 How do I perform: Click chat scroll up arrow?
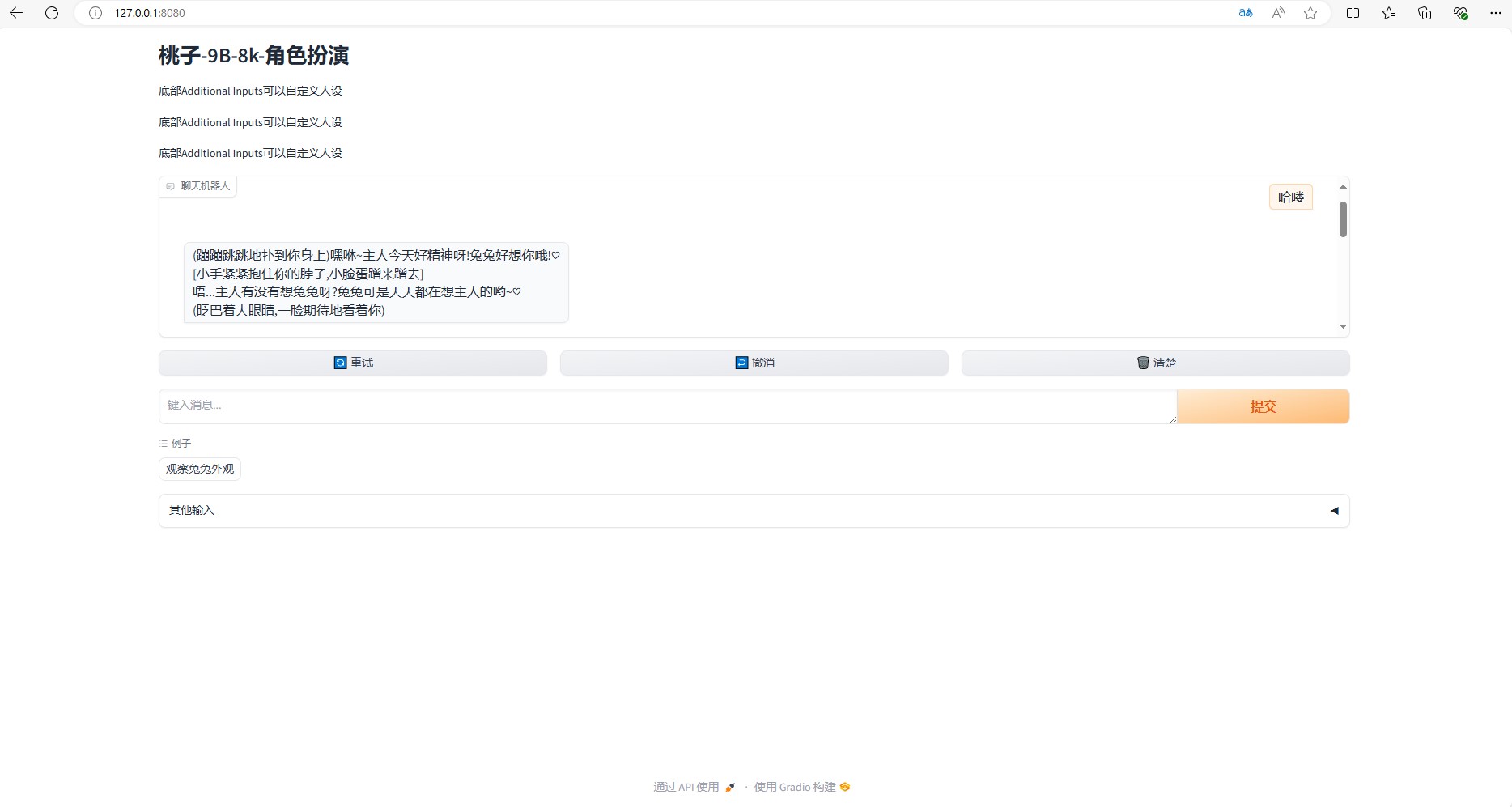click(x=1343, y=187)
